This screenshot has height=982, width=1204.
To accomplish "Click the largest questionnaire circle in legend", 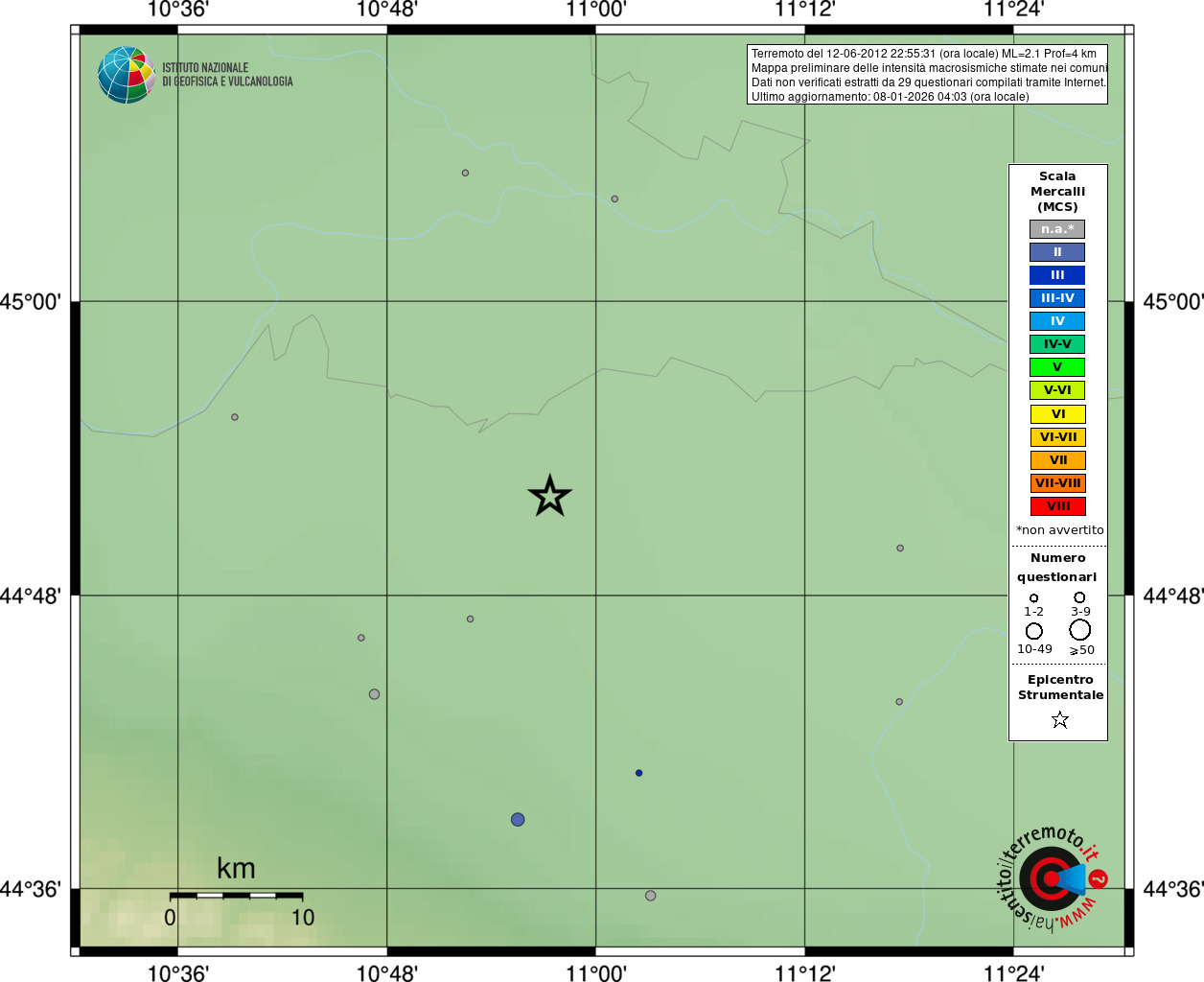I will click(x=1080, y=629).
